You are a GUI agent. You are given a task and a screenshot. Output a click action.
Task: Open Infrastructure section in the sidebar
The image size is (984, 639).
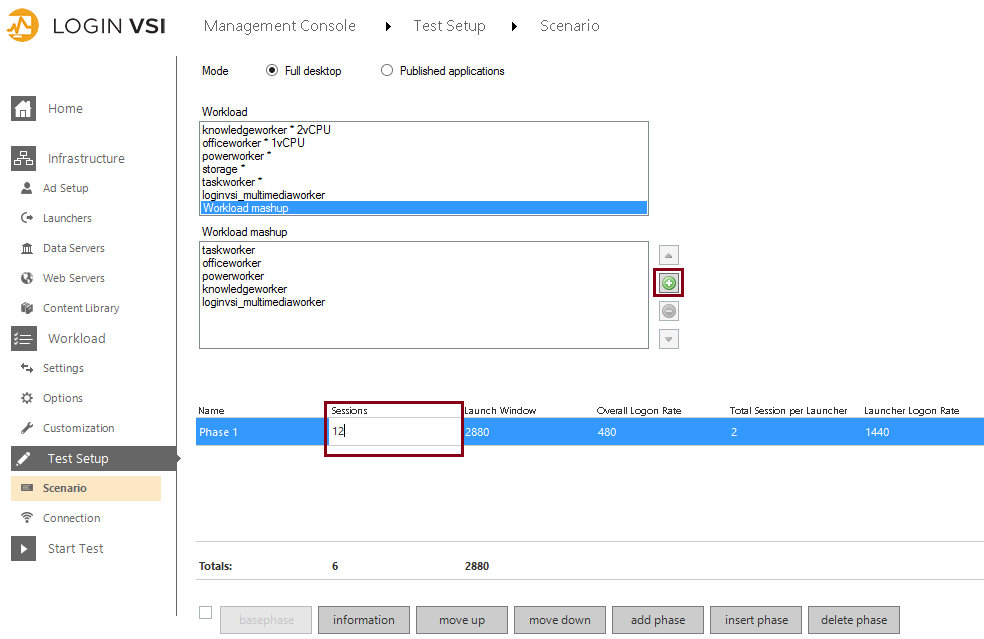(x=86, y=158)
